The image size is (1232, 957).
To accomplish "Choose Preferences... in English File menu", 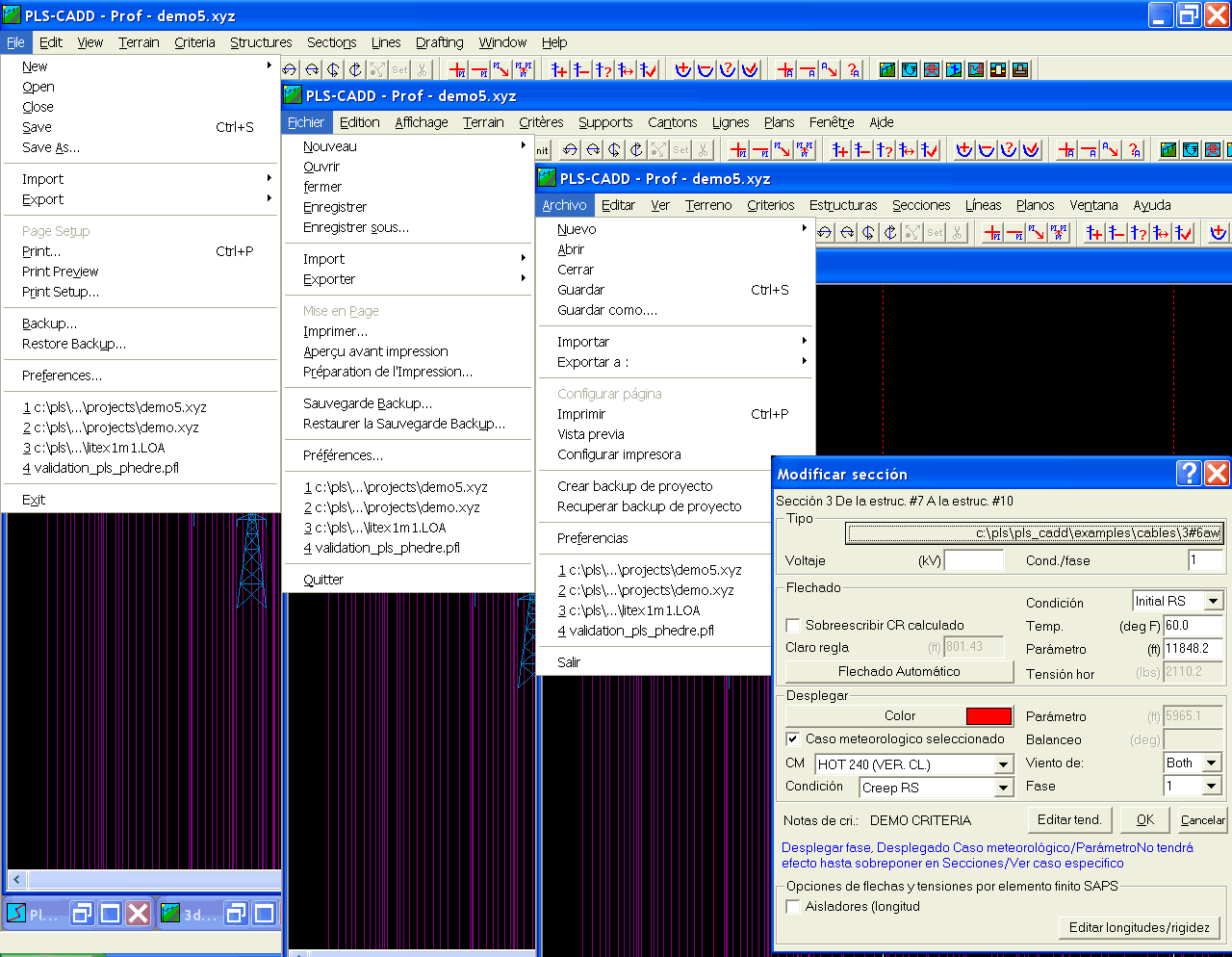I will pos(141,375).
